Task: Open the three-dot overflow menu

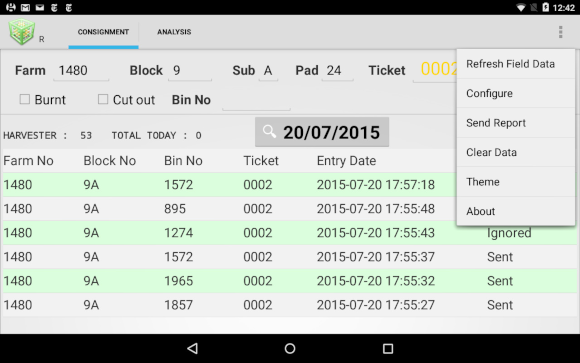Action: pos(560,32)
